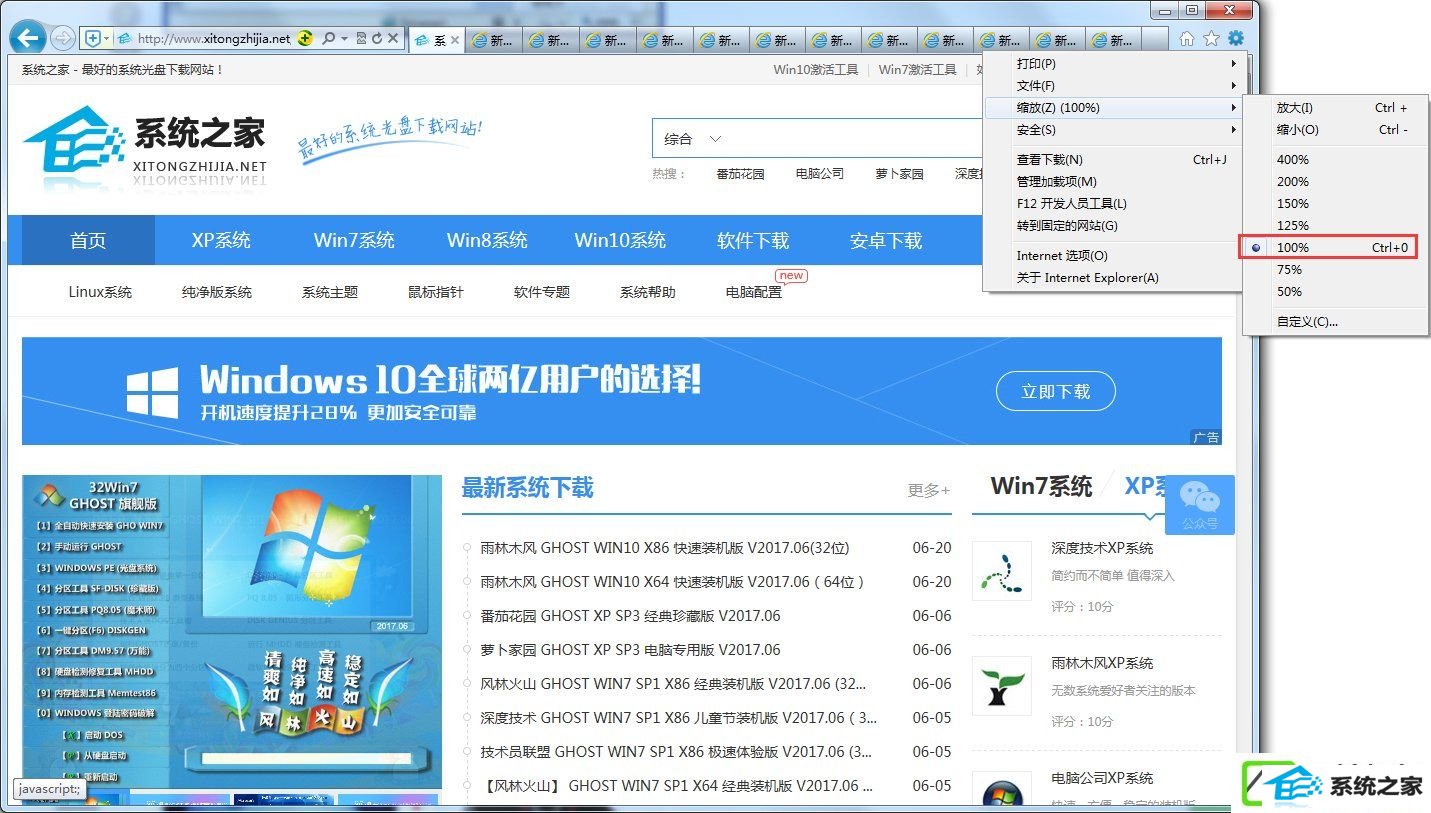Click 转到固定的网站(G) menu item
1431x813 pixels.
[1113, 226]
